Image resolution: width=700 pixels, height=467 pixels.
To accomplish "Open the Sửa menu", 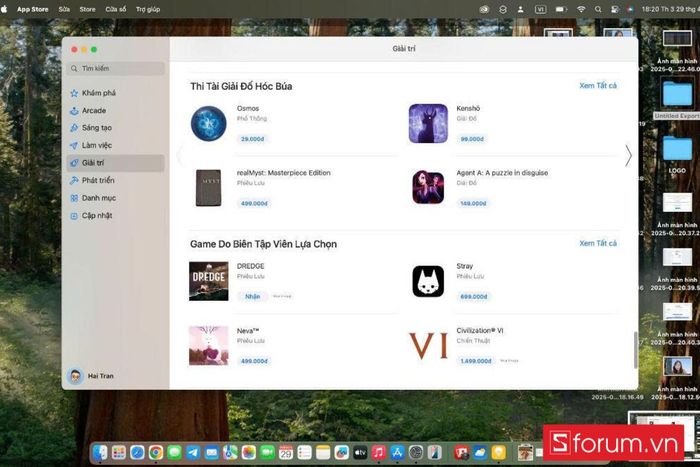I will pyautogui.click(x=64, y=9).
